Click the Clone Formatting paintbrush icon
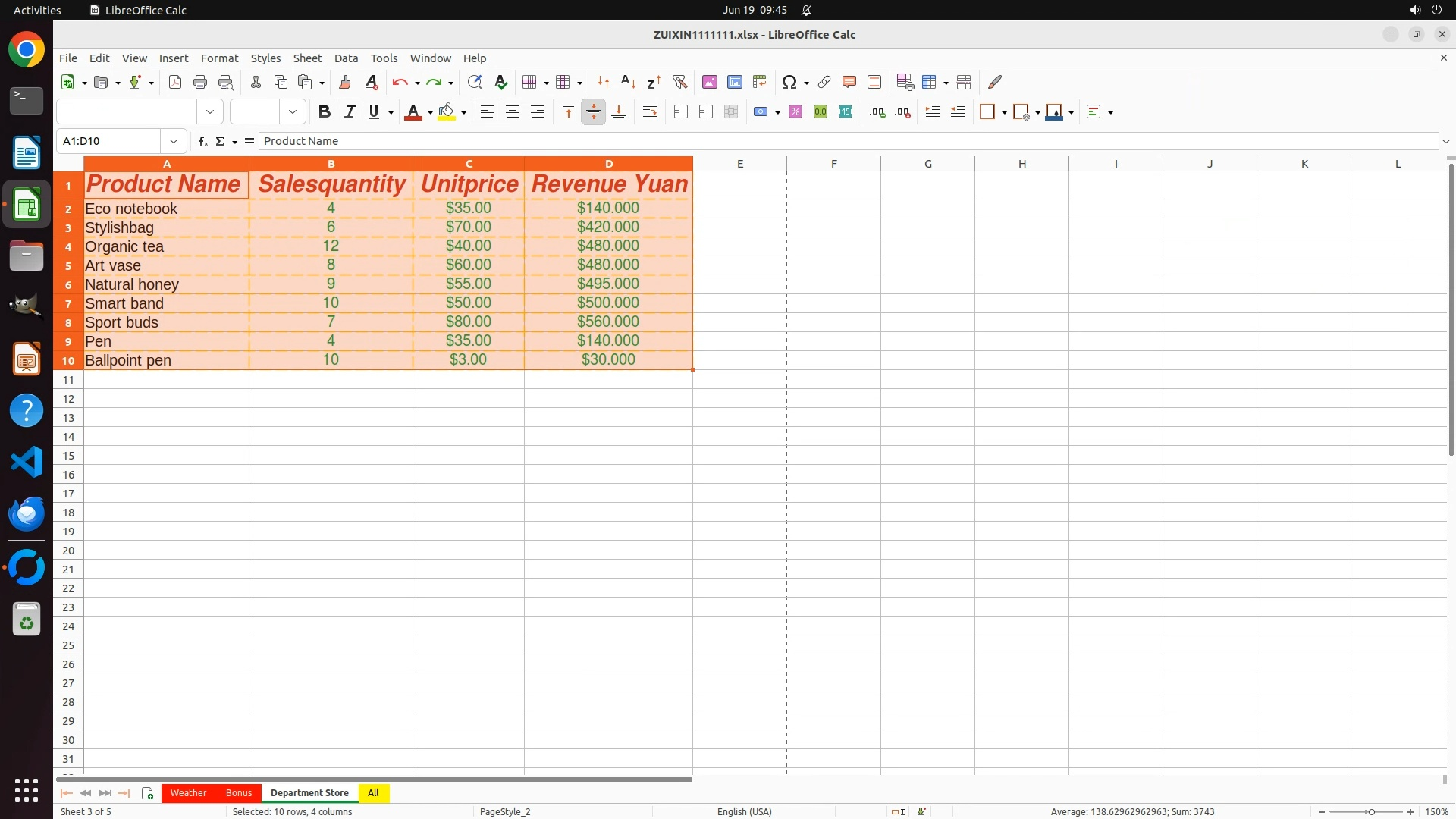Viewport: 1456px width, 819px height. tap(345, 82)
